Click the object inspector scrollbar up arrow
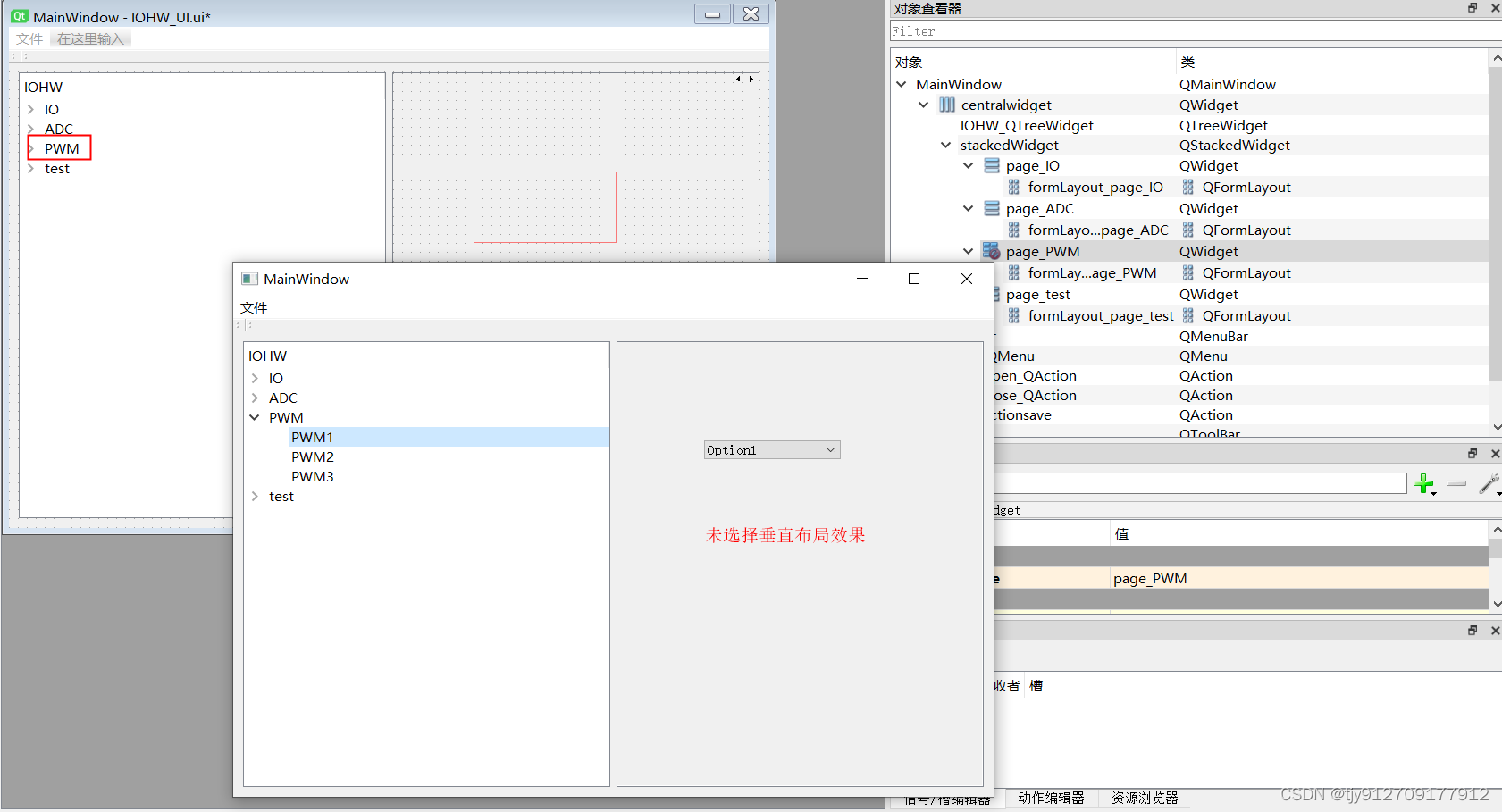Screen dimensions: 1502x812 pyautogui.click(x=1496, y=58)
